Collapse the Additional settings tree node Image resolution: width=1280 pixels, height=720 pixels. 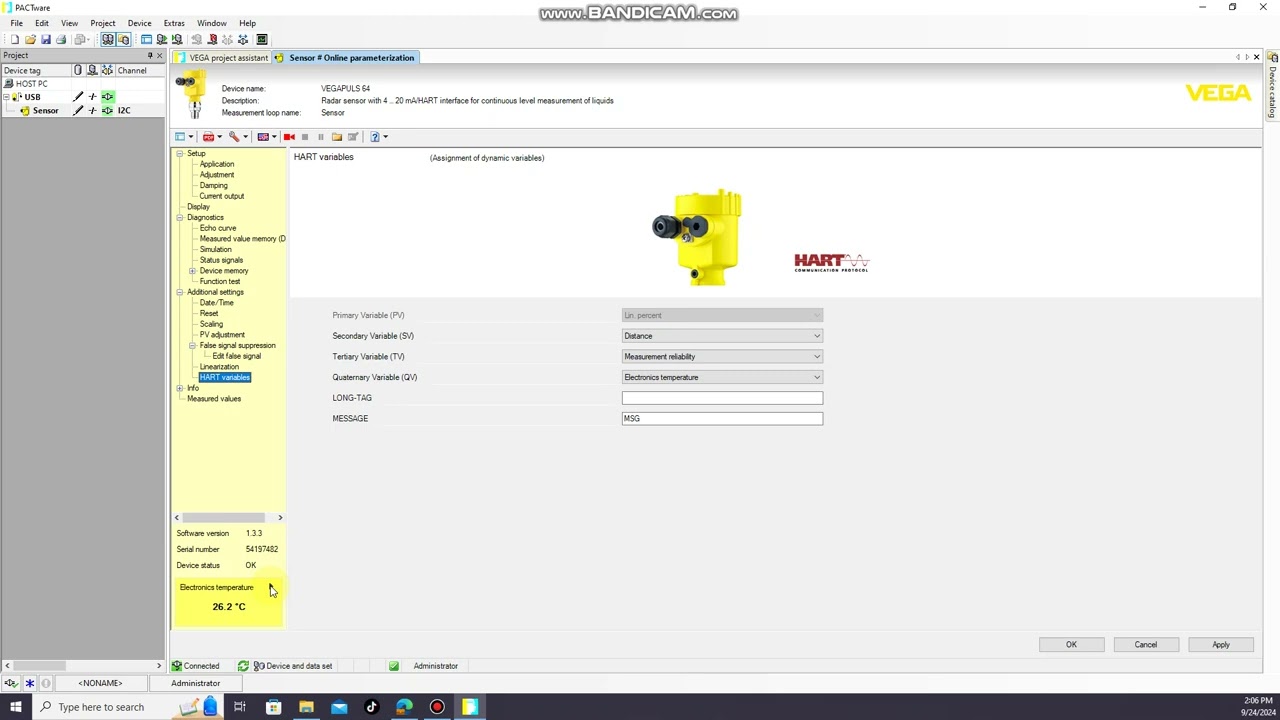coord(180,293)
